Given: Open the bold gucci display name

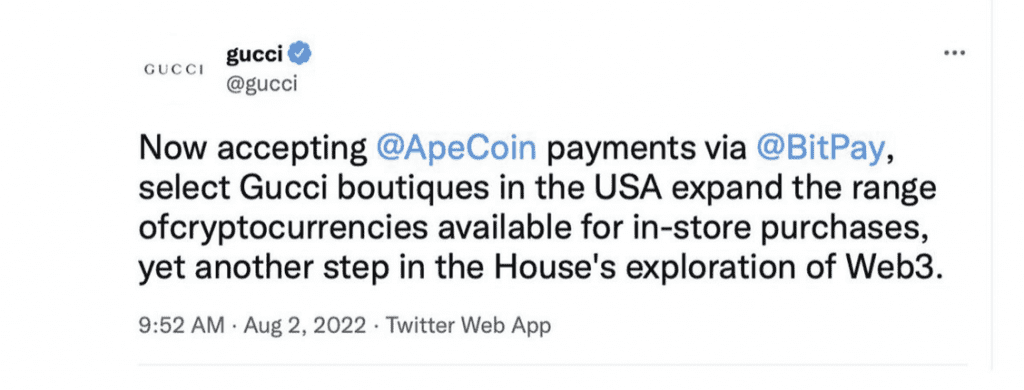Looking at the screenshot, I should [x=255, y=56].
